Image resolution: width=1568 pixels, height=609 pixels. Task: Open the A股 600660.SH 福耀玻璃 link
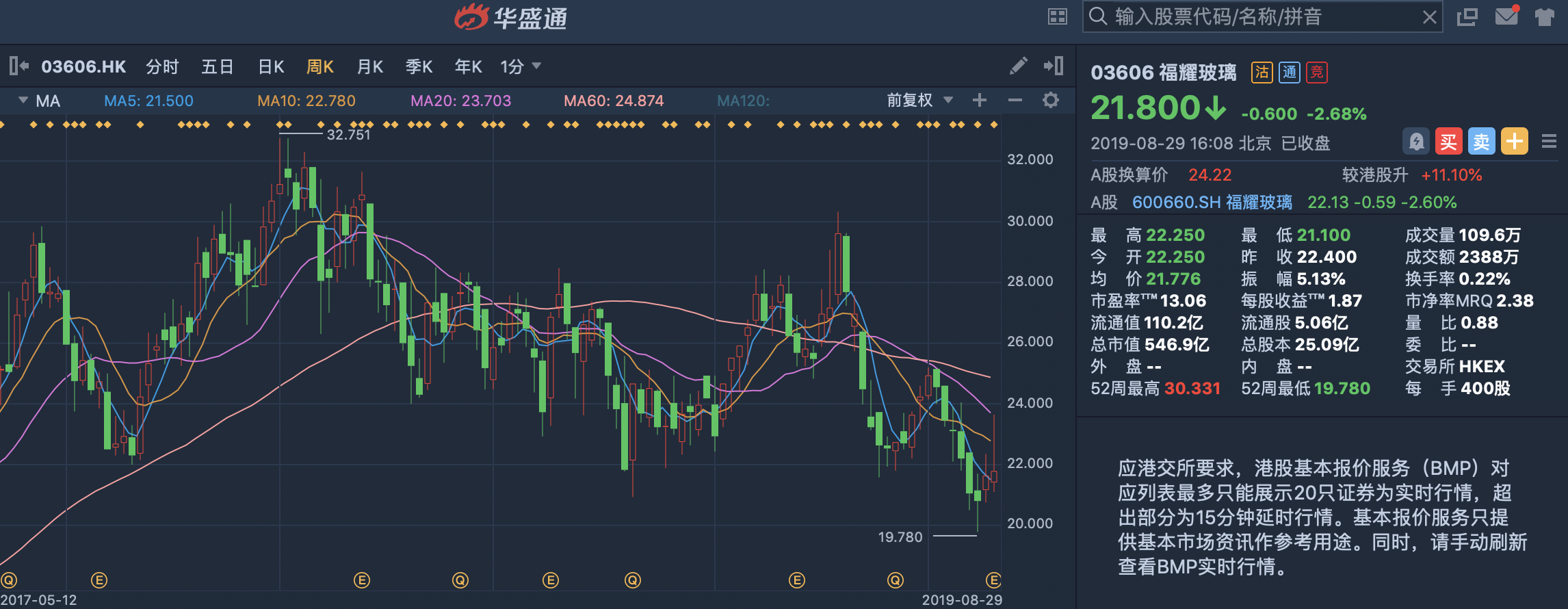(1212, 203)
